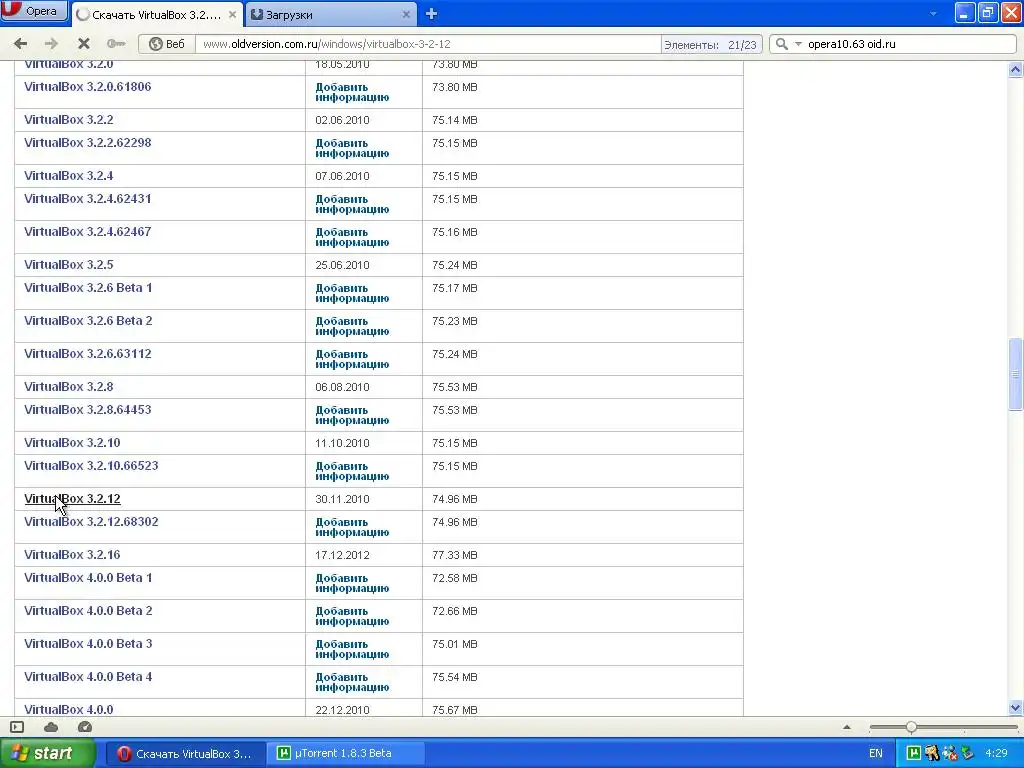Open VirtualBox 3.2.5 link
This screenshot has height=768, width=1024.
(69, 264)
